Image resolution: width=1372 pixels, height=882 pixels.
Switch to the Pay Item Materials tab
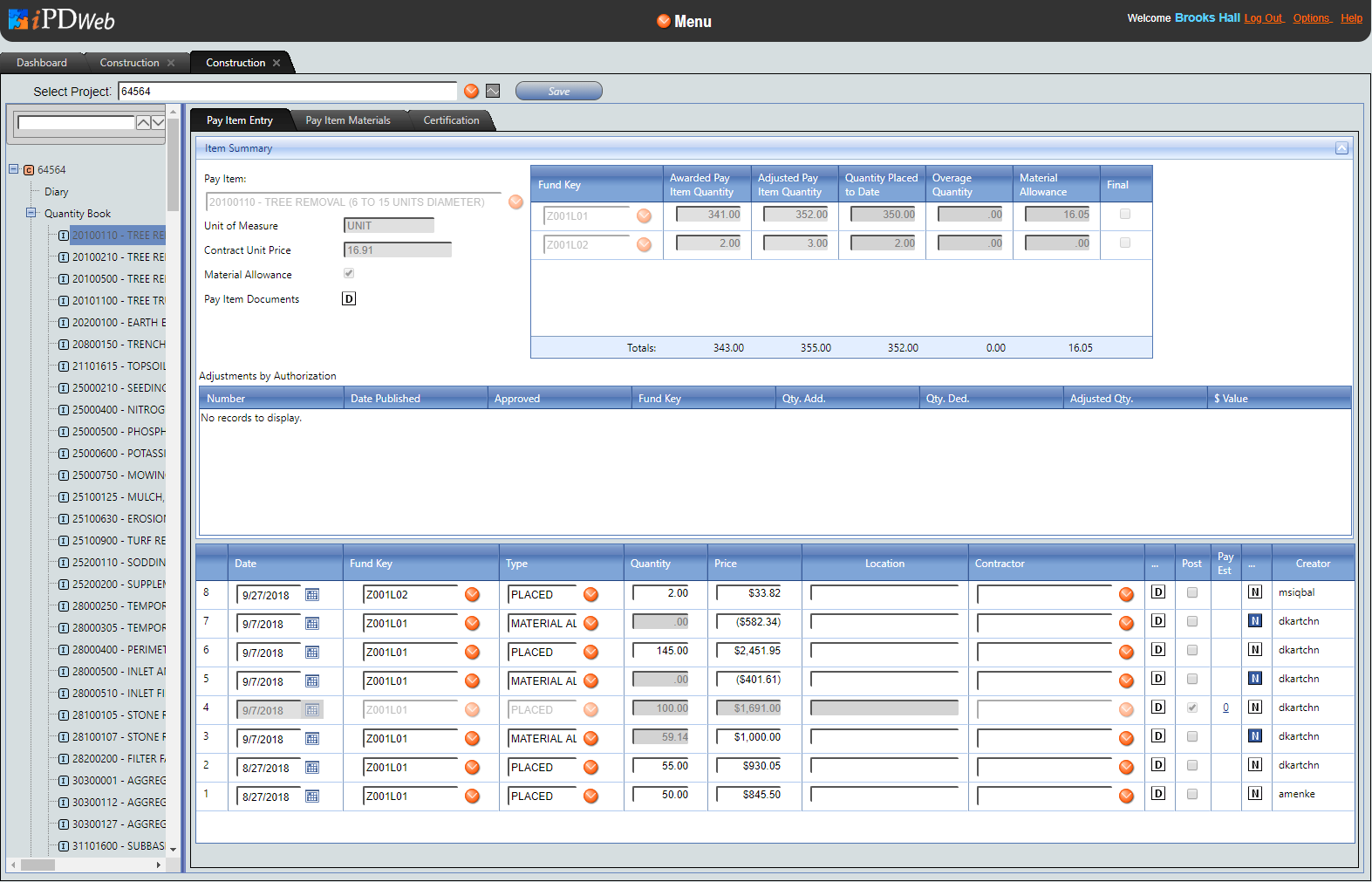click(348, 120)
